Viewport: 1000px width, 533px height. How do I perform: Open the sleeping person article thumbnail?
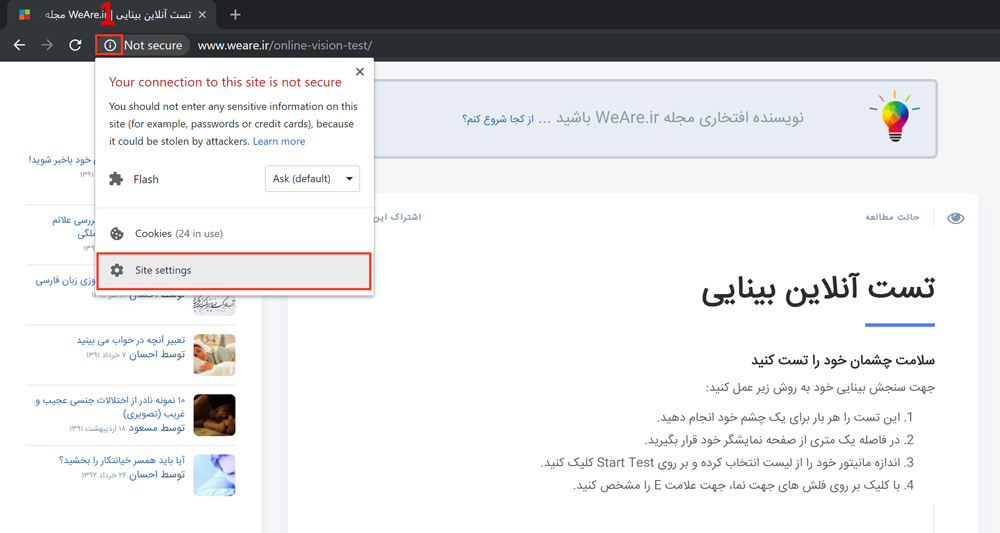[214, 355]
